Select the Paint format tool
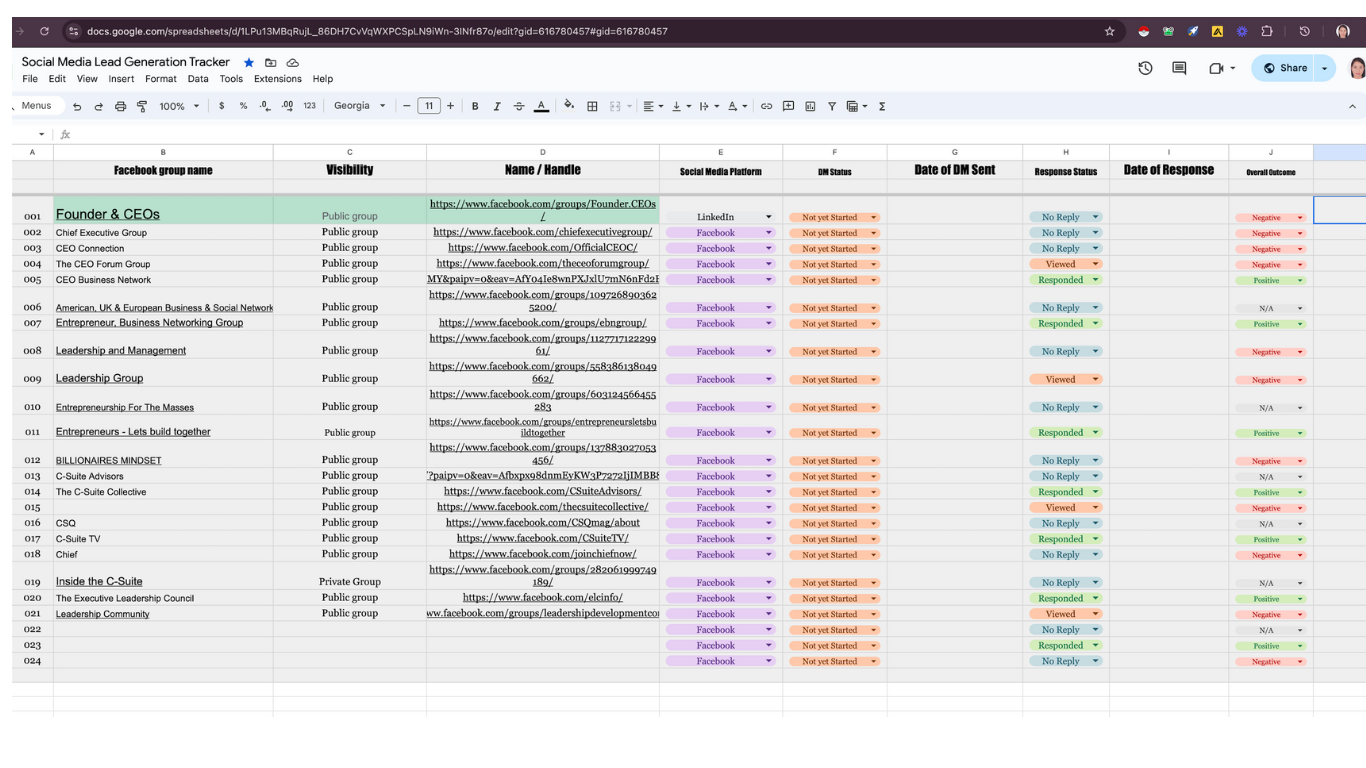Viewport: 1366px width, 768px height. pos(141,106)
